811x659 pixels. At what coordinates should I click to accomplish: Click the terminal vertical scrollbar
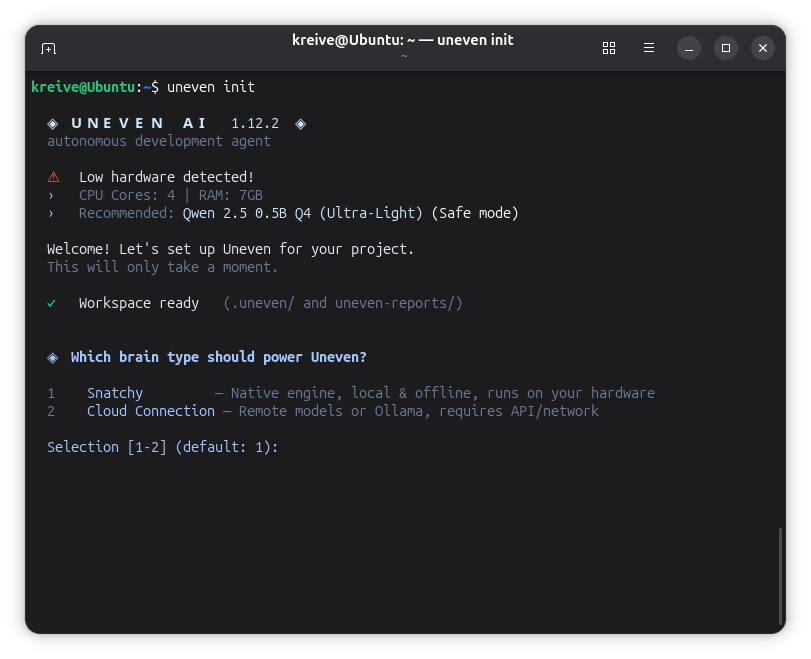click(x=780, y=576)
